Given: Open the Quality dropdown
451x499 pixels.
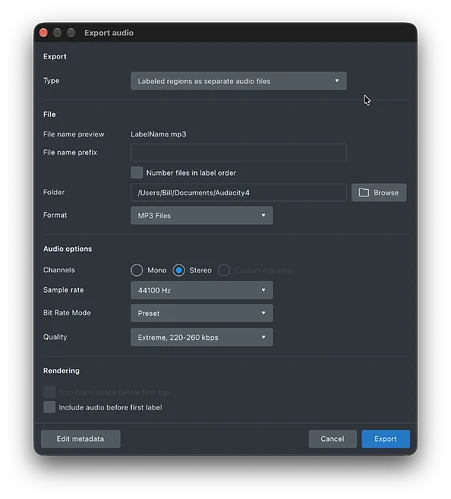Looking at the screenshot, I should pos(202,337).
